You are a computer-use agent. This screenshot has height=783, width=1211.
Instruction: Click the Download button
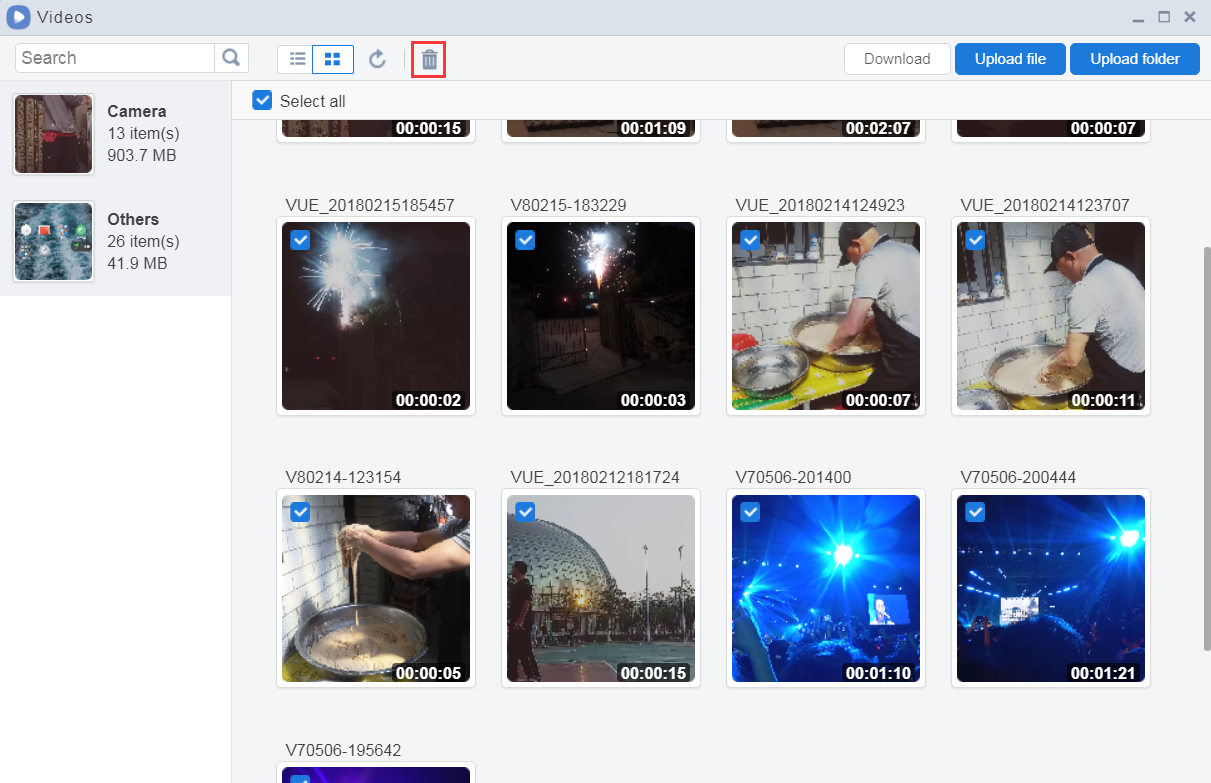click(x=897, y=59)
